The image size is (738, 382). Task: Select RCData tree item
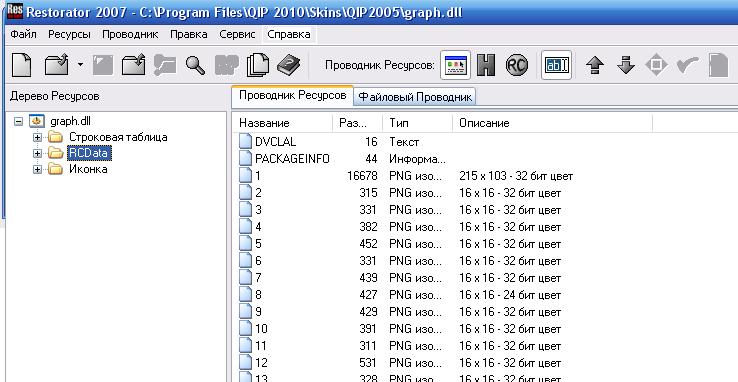(x=90, y=153)
